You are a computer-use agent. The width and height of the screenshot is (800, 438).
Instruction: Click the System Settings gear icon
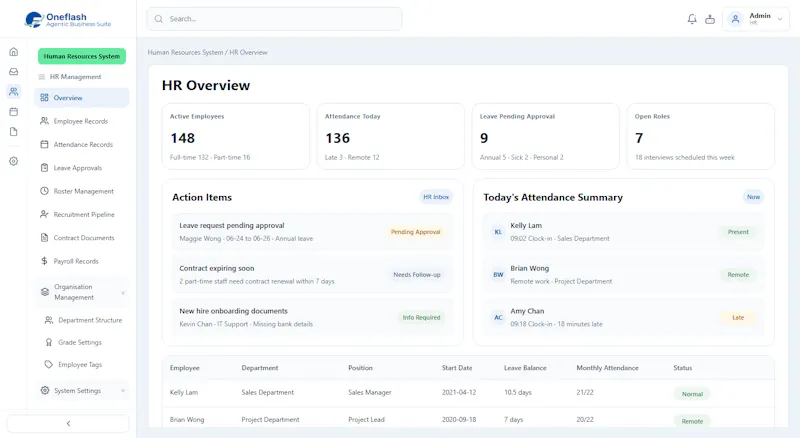tap(45, 391)
